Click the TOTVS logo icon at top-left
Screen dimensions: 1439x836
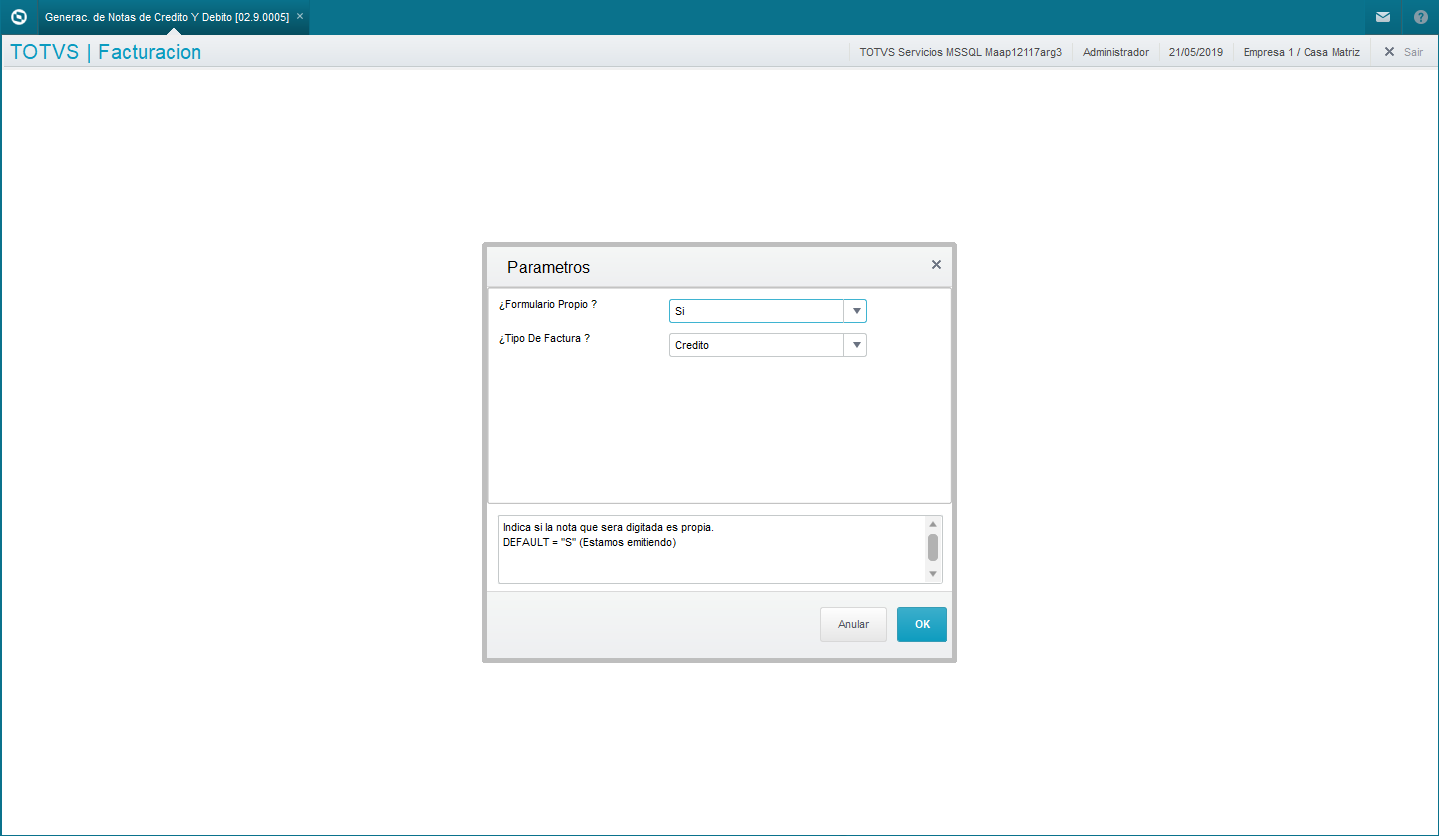pos(18,17)
